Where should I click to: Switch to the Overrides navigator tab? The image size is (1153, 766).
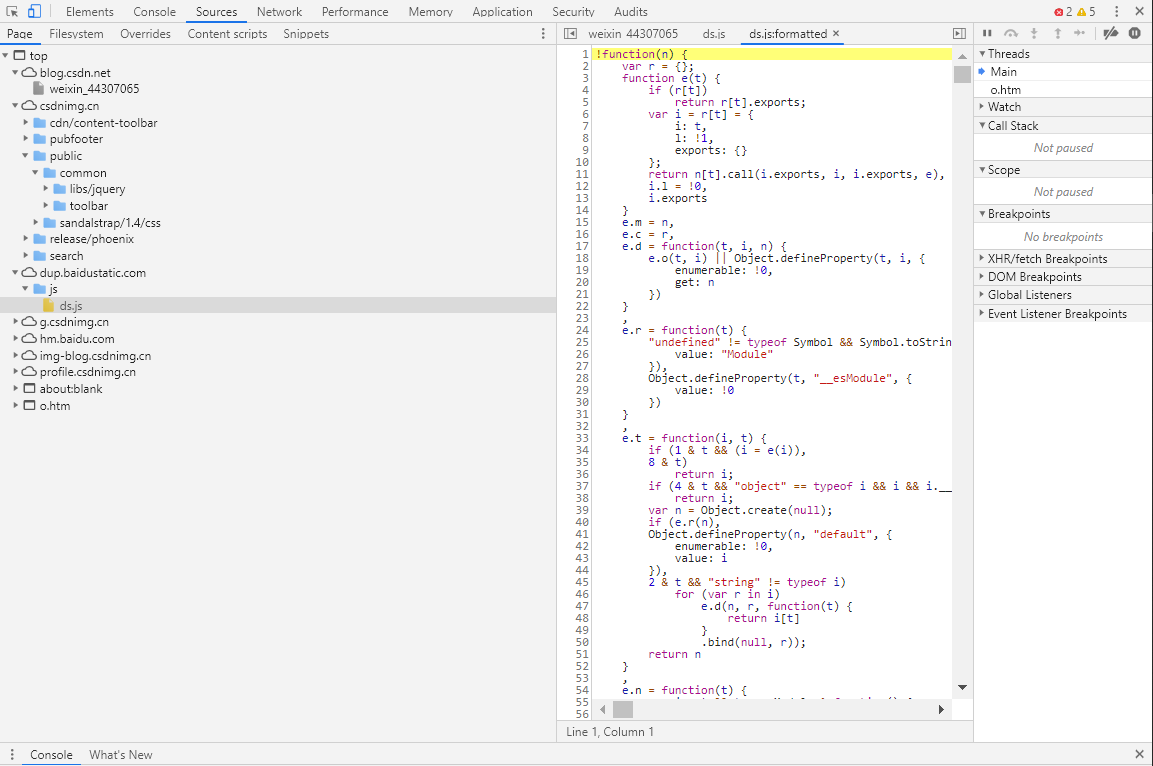(146, 34)
